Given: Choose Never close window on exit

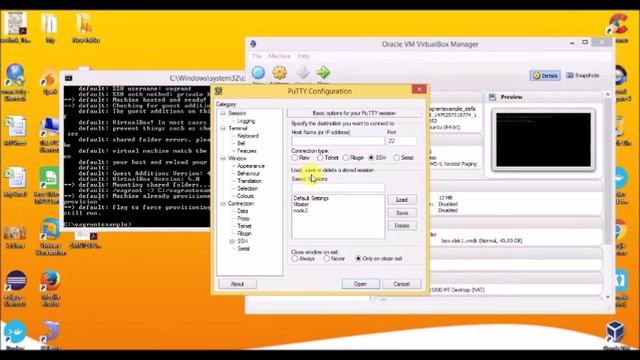Looking at the screenshot, I should (327, 259).
